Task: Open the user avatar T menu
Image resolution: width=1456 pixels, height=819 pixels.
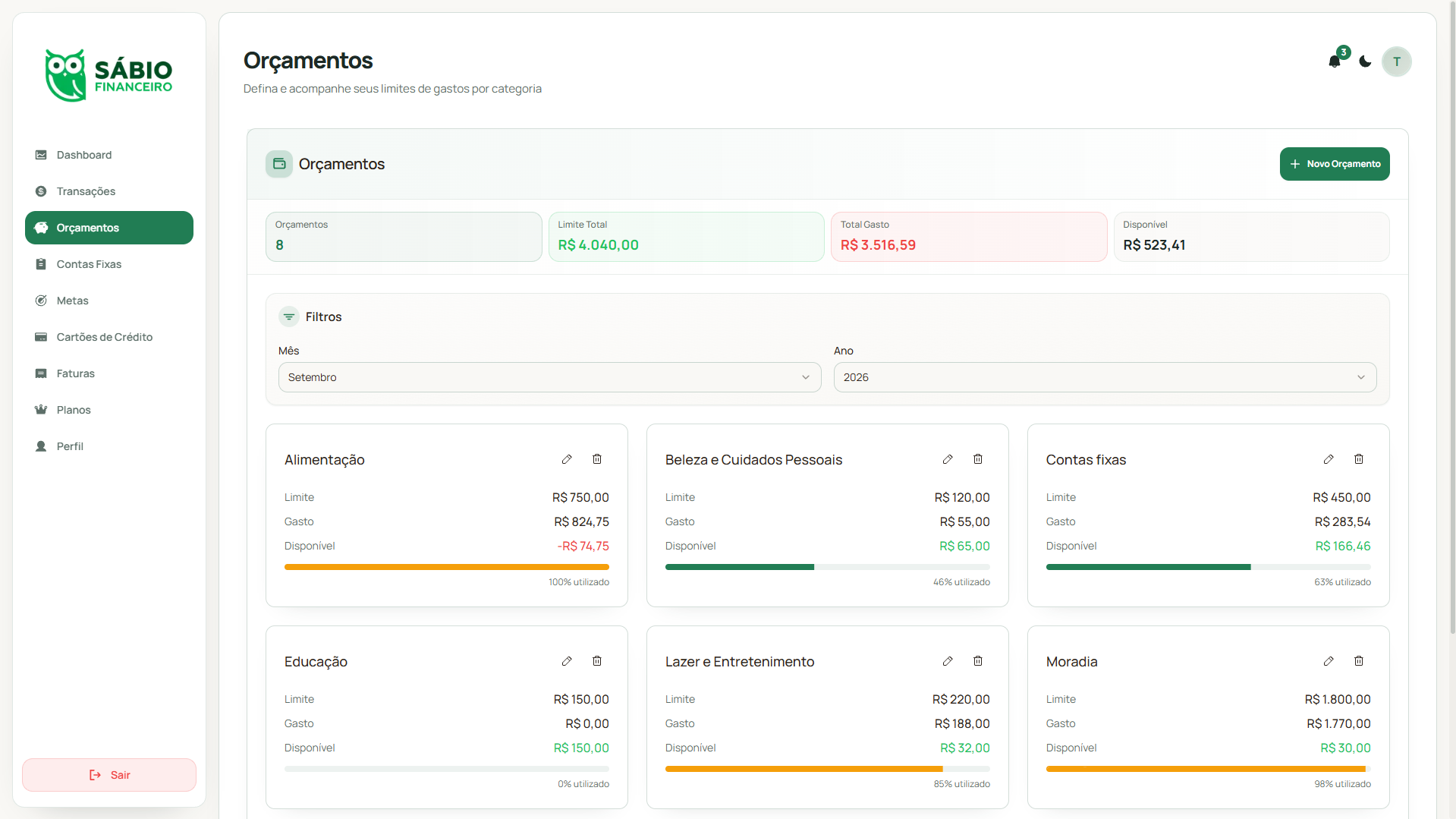Action: pyautogui.click(x=1396, y=61)
